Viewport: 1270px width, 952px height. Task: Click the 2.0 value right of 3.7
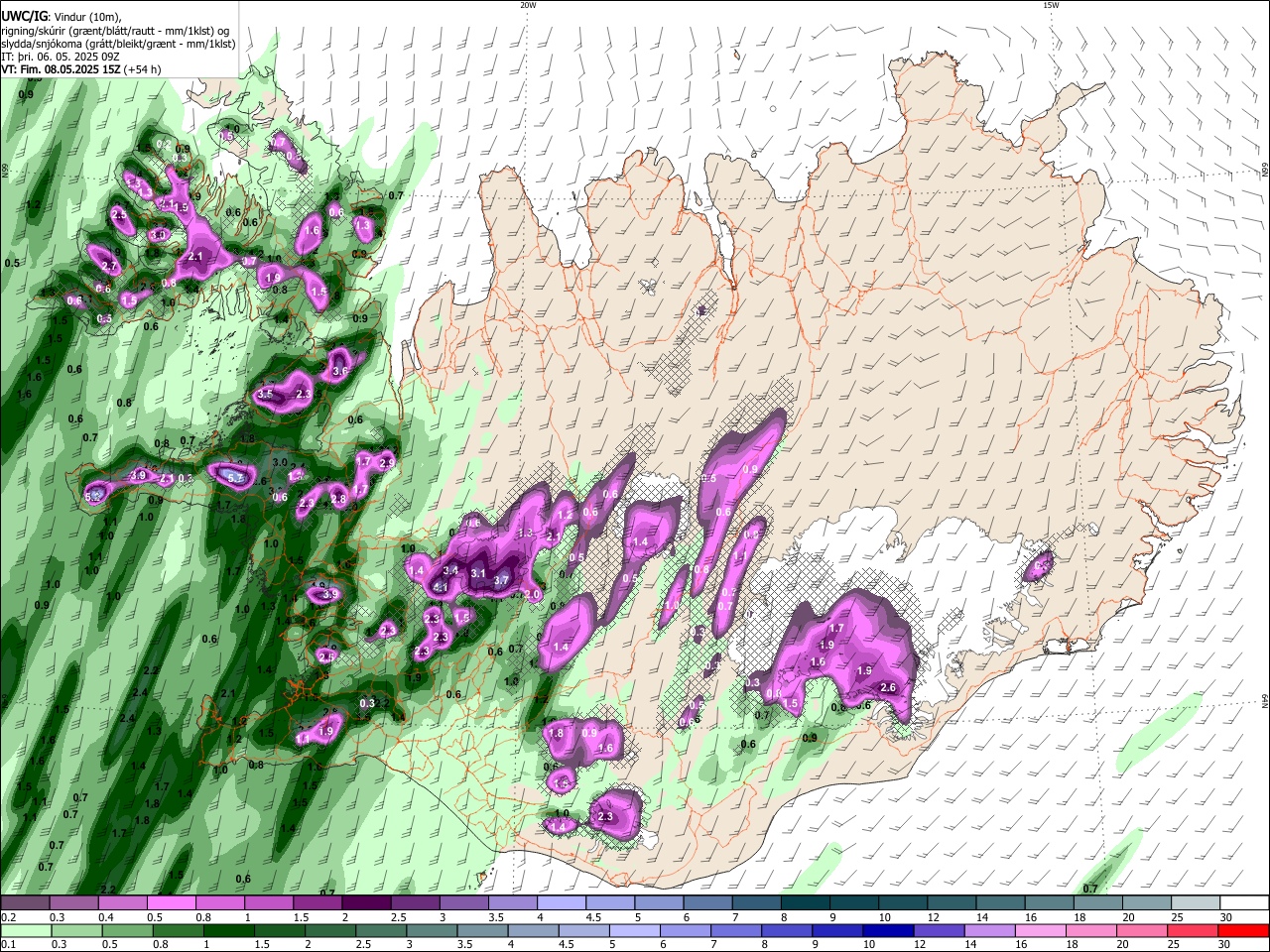[x=532, y=595]
